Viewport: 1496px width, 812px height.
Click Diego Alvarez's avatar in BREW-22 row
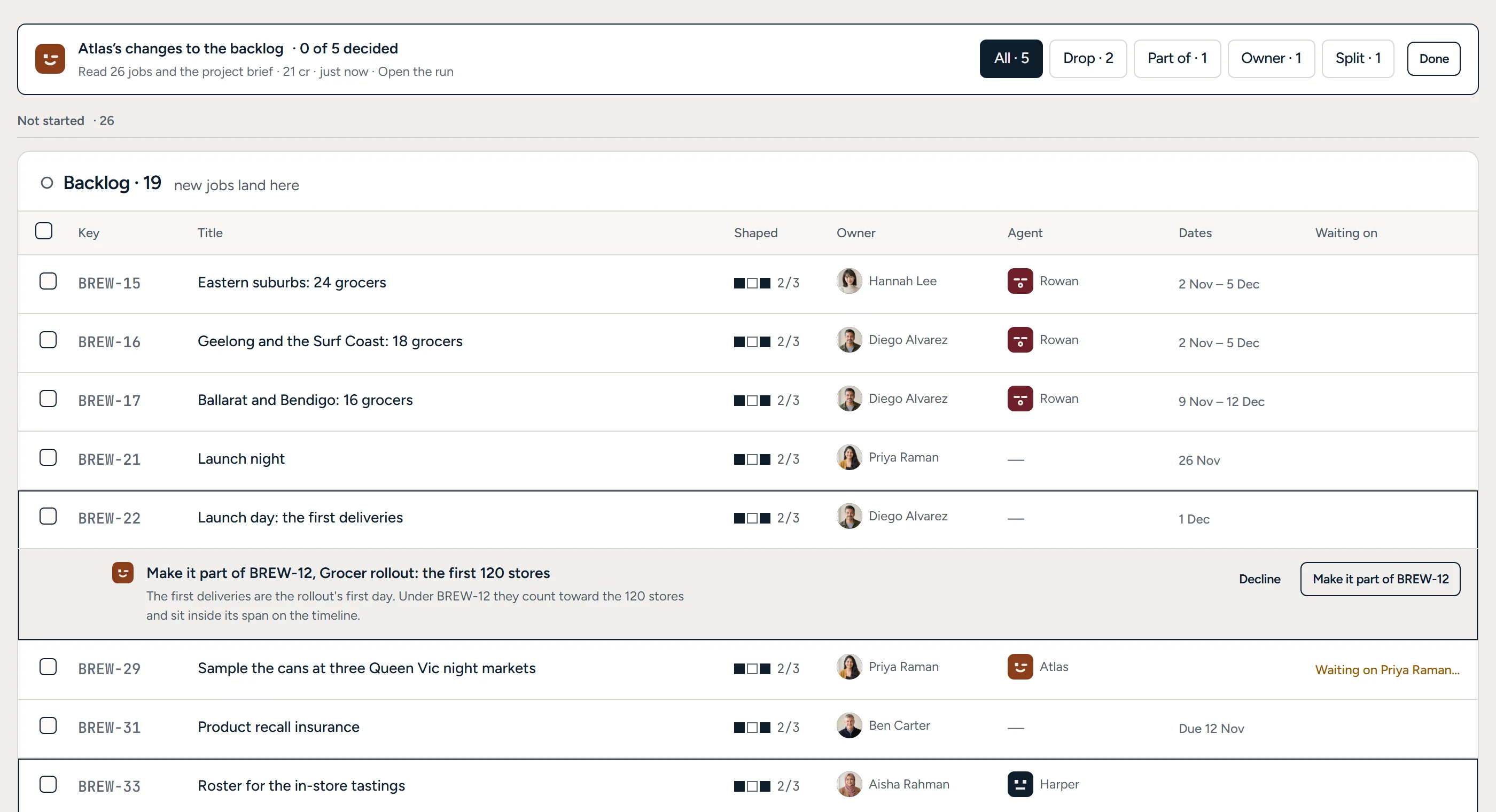849,516
